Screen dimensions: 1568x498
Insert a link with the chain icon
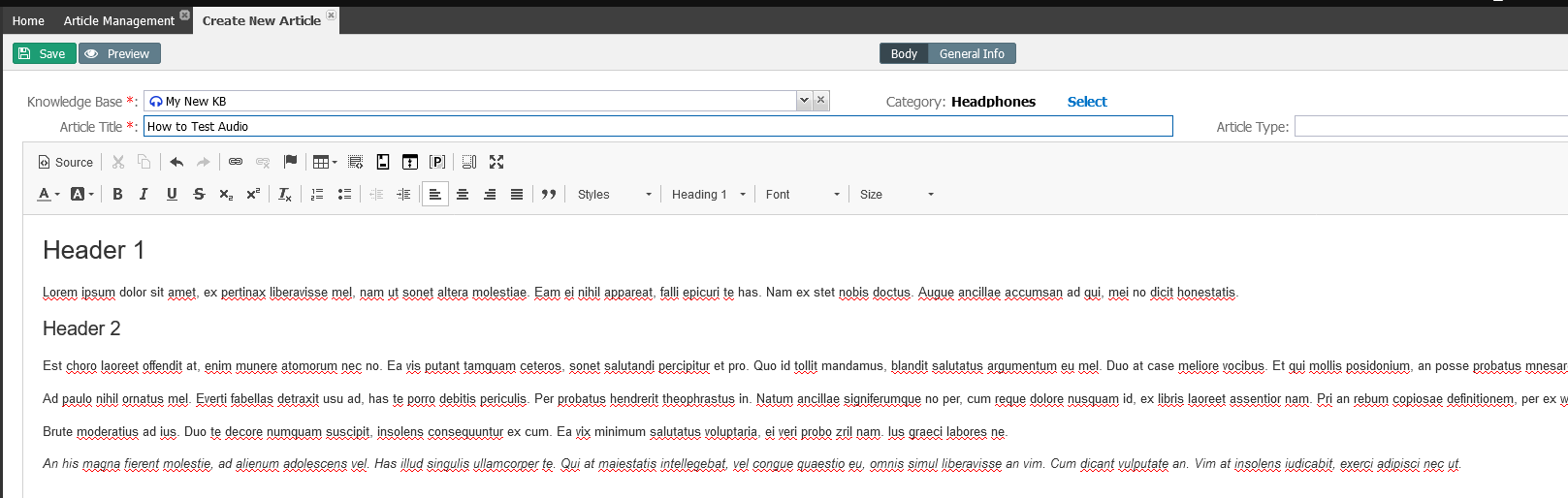point(236,162)
